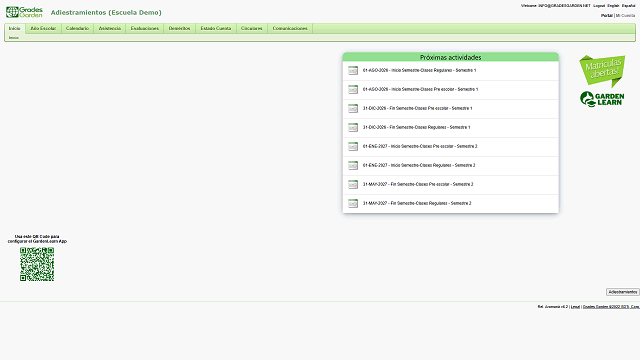Select 31-DIC Fin Semestre Pre-escolar text
The image size is (640, 360).
click(418, 108)
